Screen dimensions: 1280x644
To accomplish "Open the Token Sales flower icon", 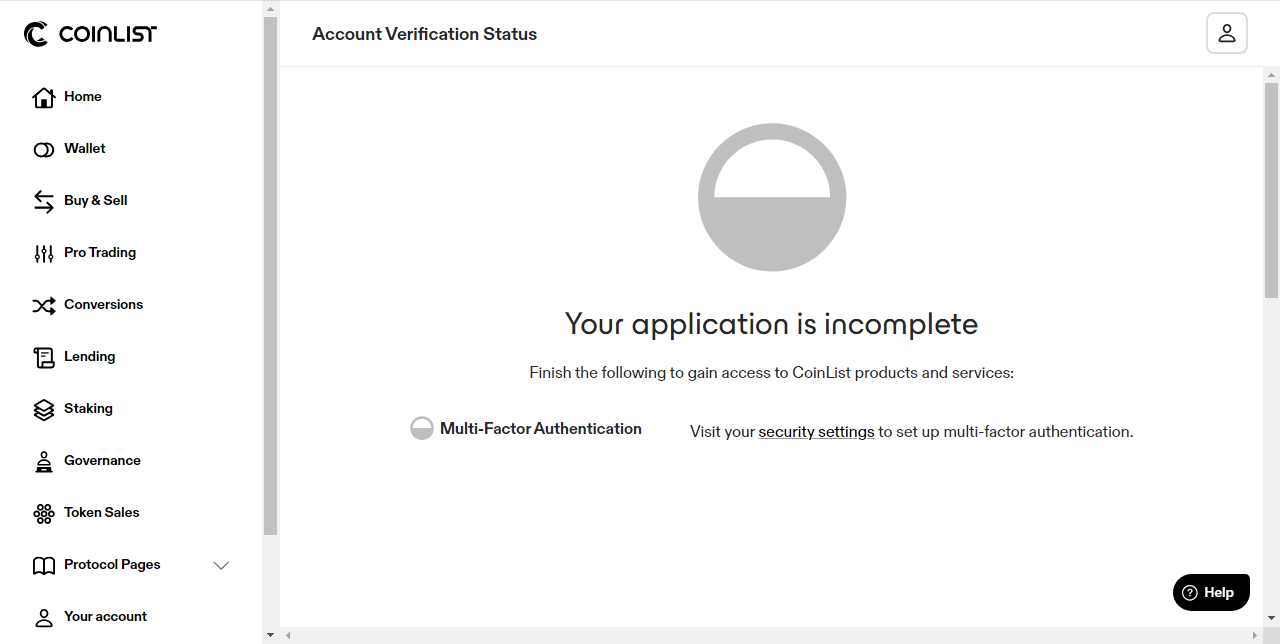I will [x=44, y=513].
